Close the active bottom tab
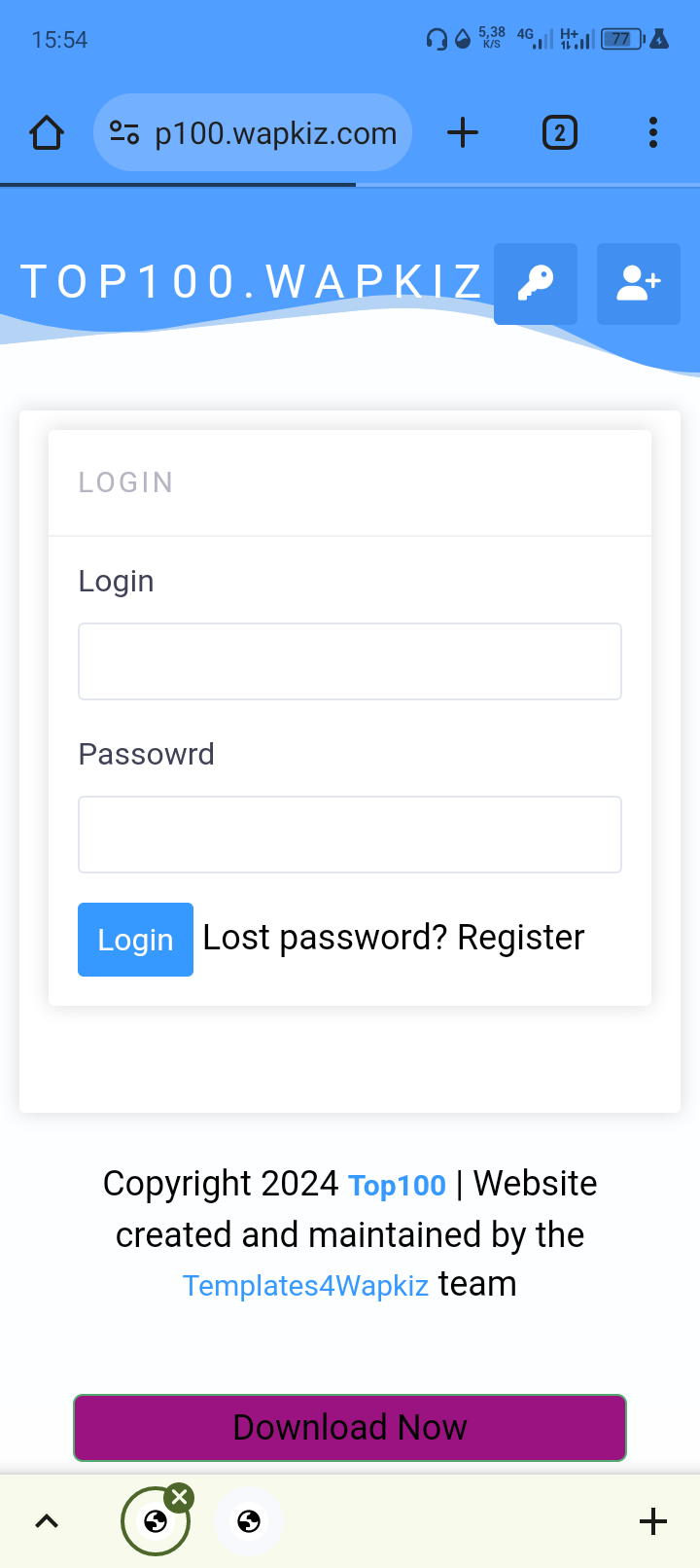700x1568 pixels. tap(179, 1498)
